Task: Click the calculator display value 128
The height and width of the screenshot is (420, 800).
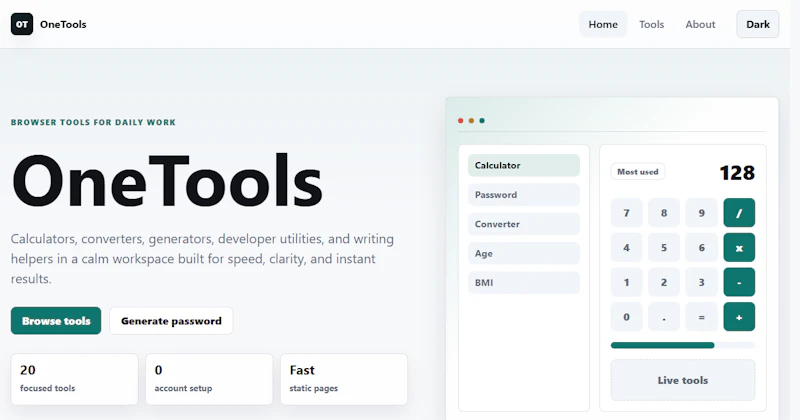Action: coord(737,173)
